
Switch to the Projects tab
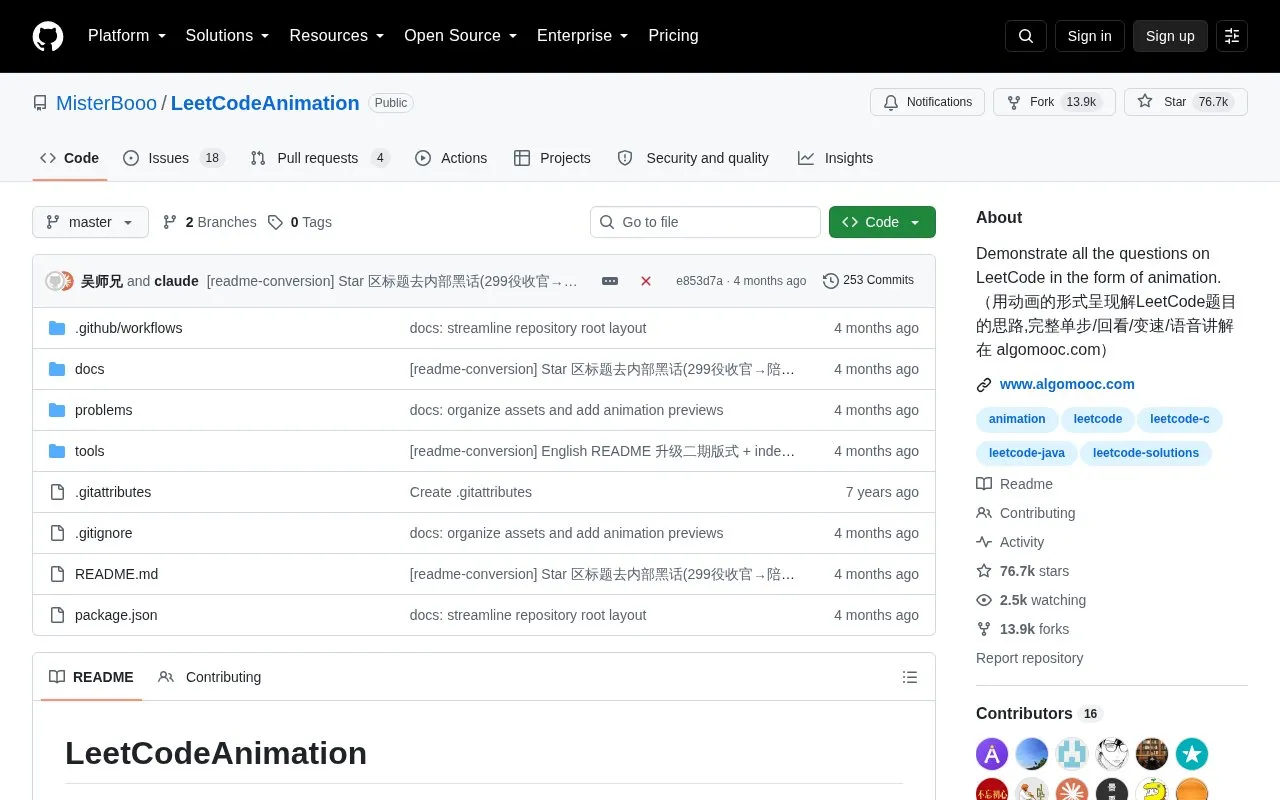pyautogui.click(x=552, y=158)
